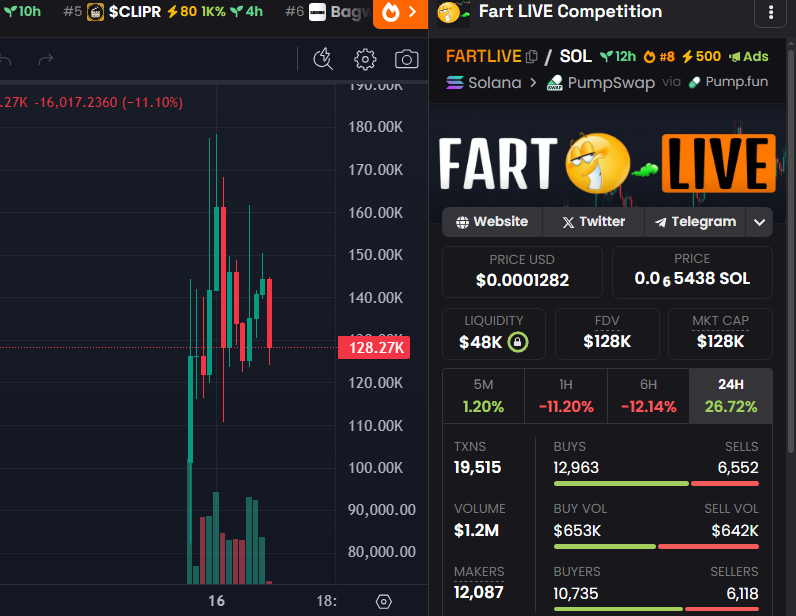Take chart snapshot with camera icon
The height and width of the screenshot is (616, 796).
[x=407, y=59]
